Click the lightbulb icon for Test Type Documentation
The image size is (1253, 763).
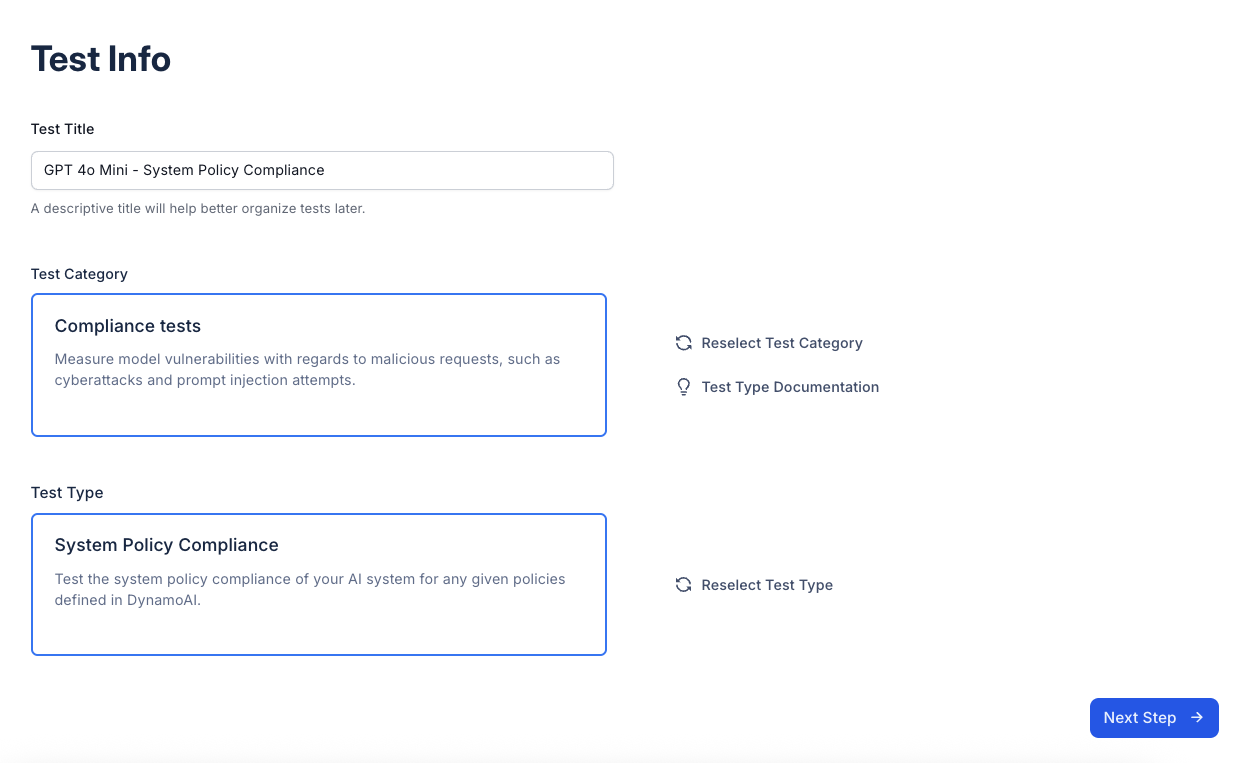click(684, 387)
